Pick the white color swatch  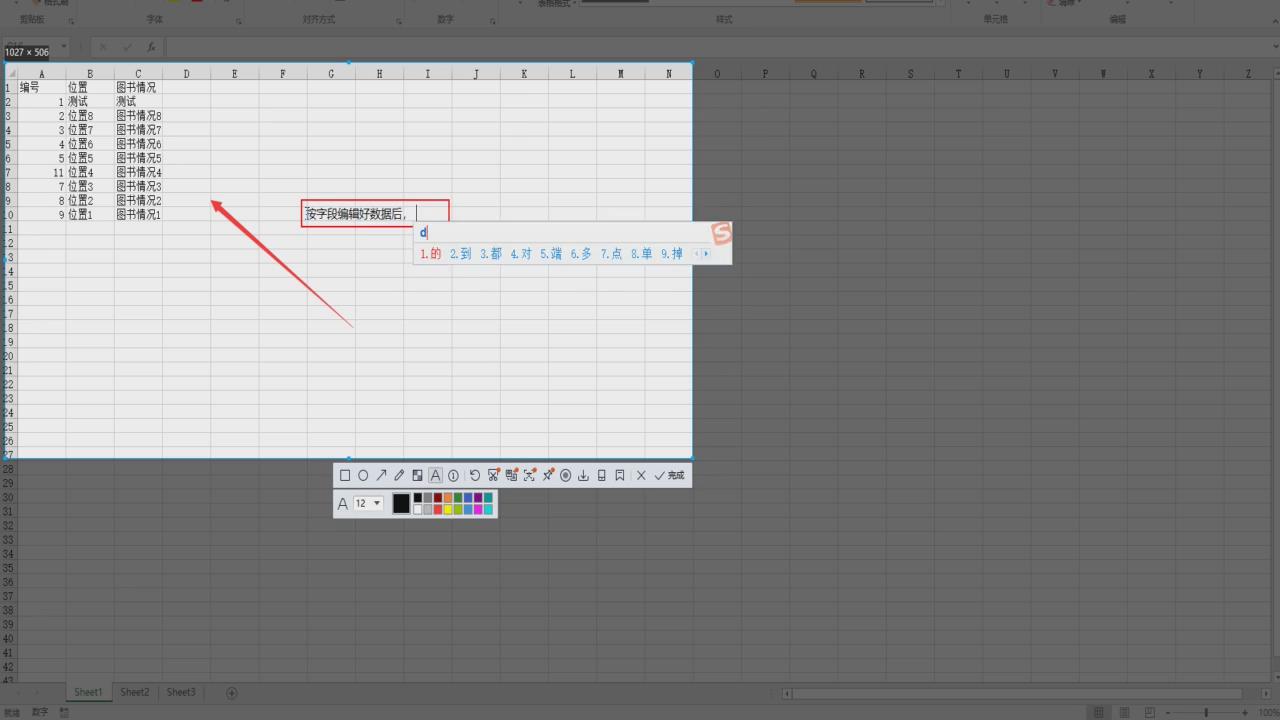tap(418, 510)
